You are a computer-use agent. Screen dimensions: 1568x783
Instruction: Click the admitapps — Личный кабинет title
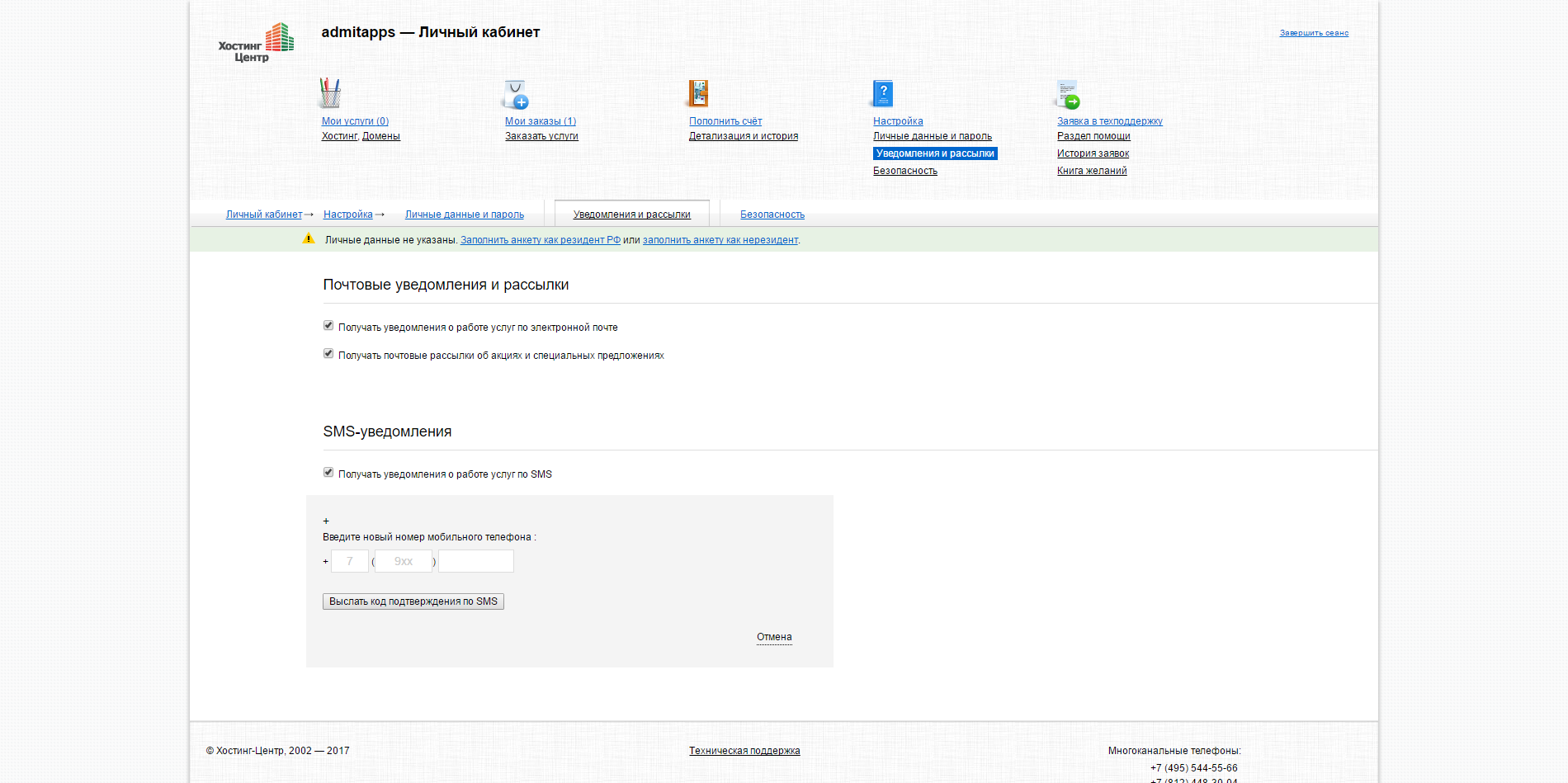coord(431,32)
